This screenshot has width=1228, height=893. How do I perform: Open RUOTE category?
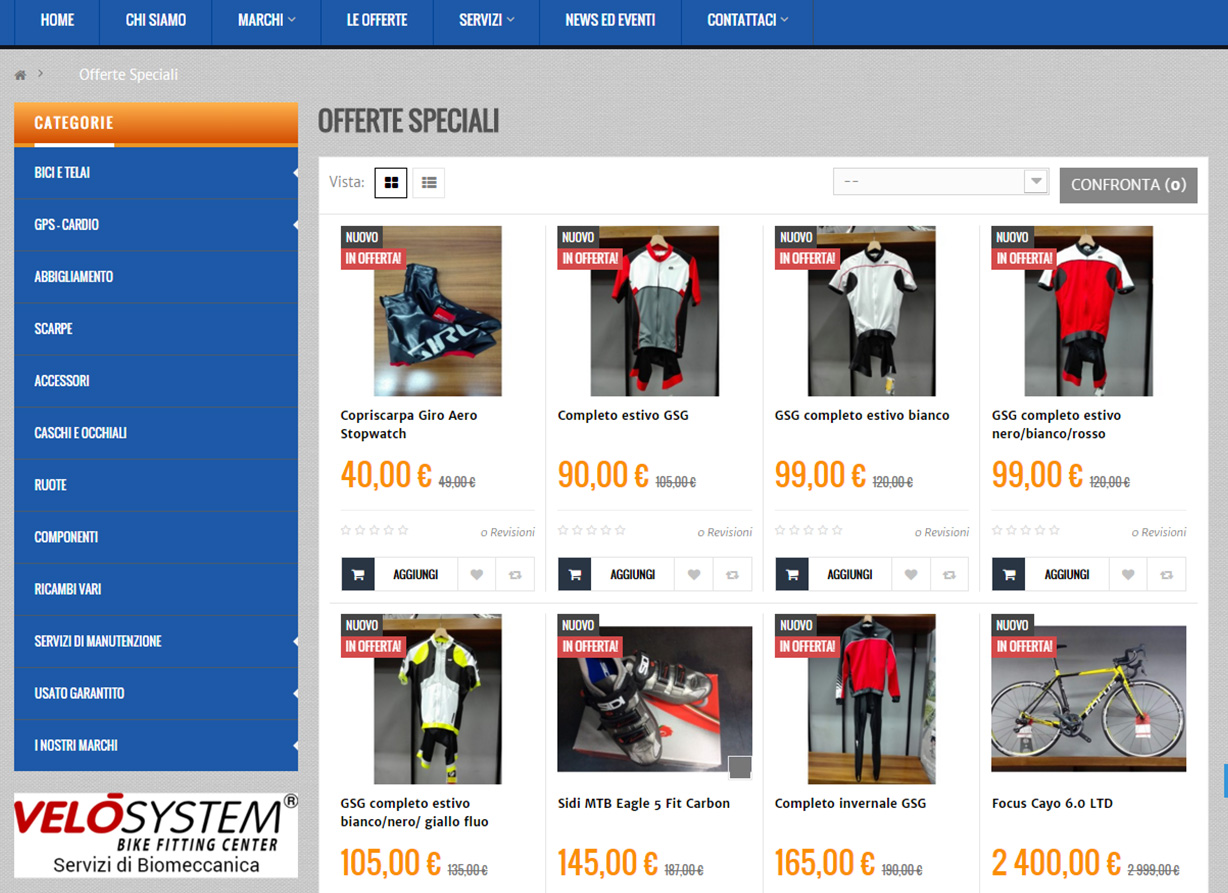156,485
